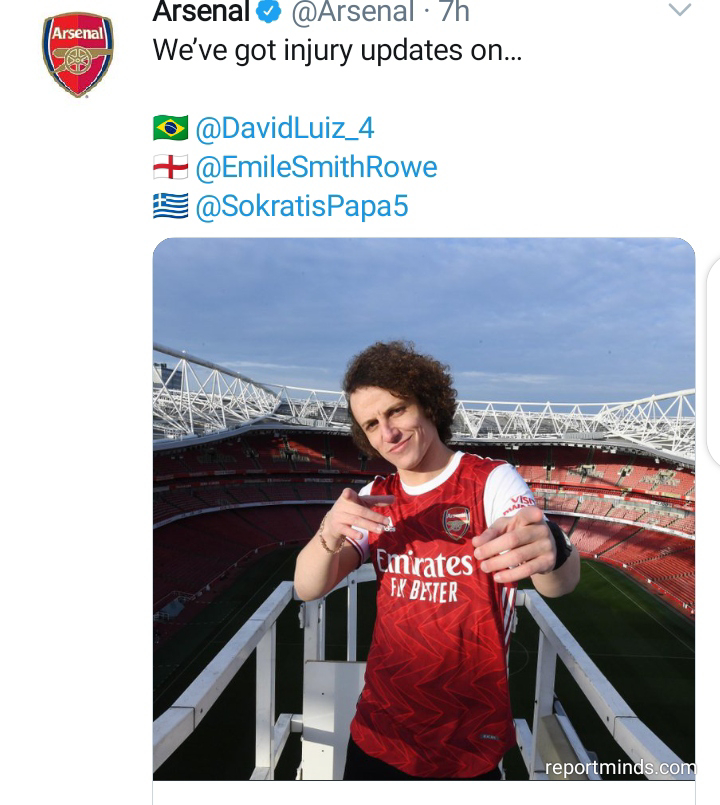Open the @DavidLuiz_4 mention
This screenshot has height=805, width=720.
coord(285,128)
